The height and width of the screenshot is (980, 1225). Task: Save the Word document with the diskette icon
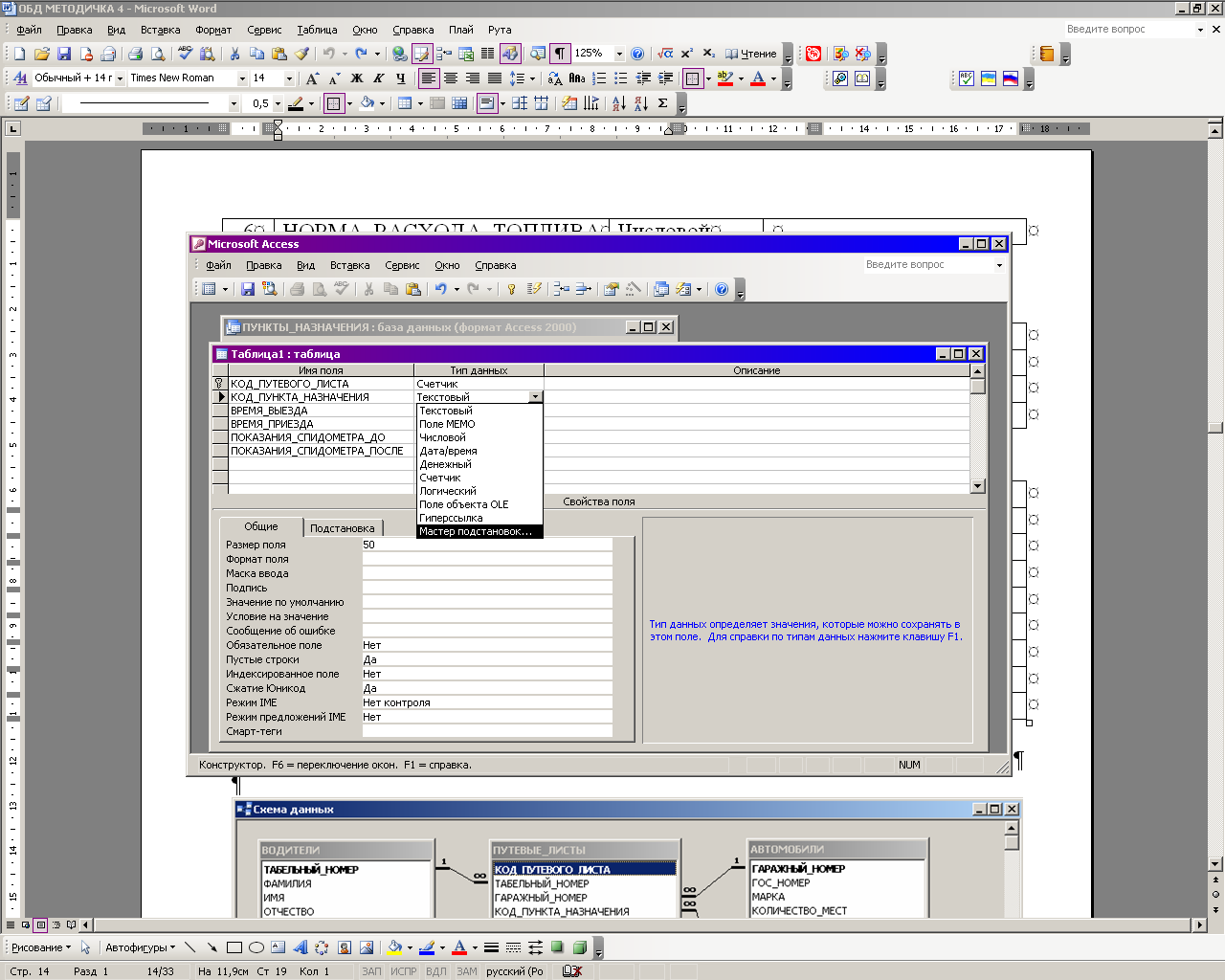pyautogui.click(x=64, y=54)
